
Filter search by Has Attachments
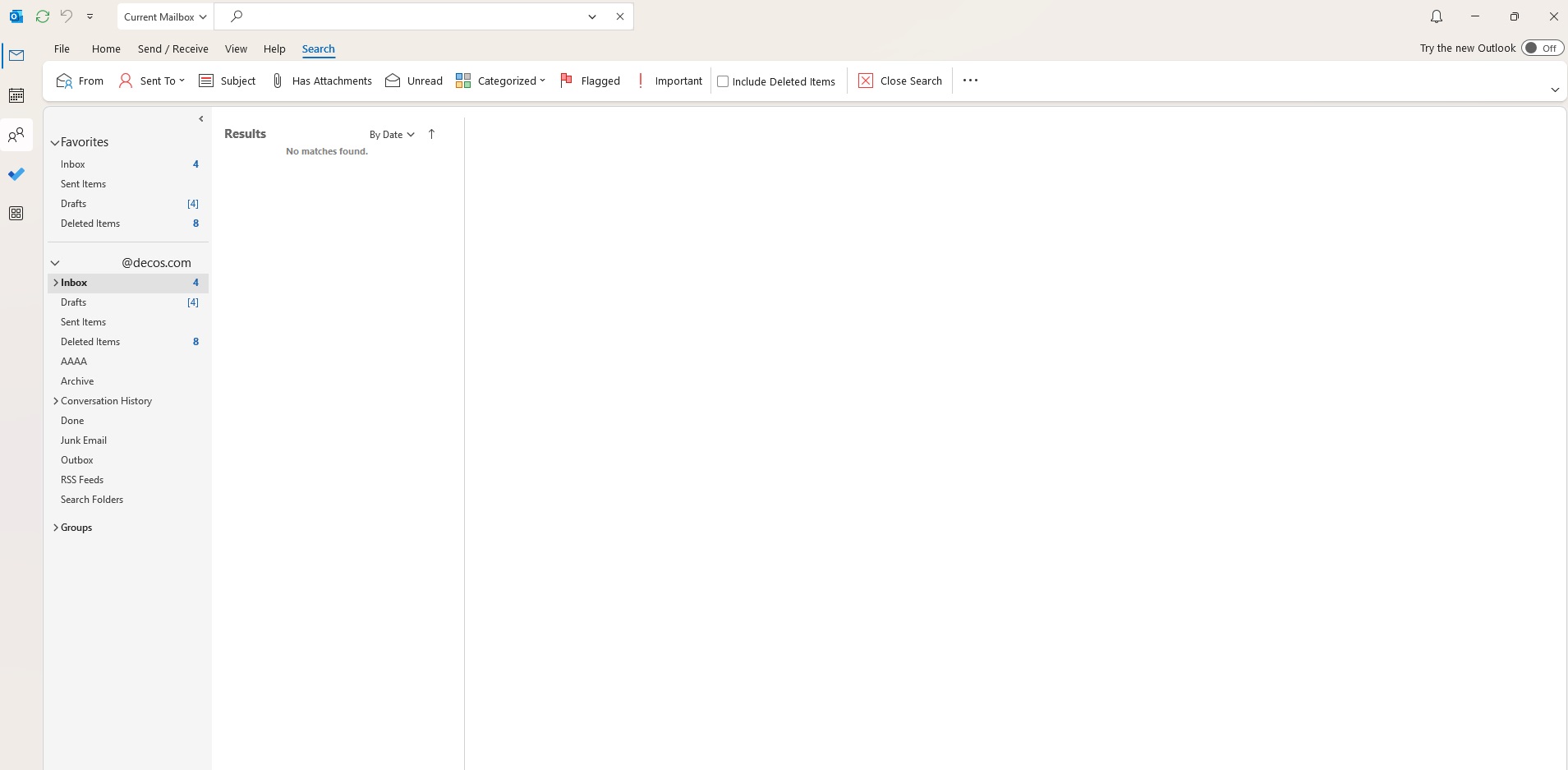(321, 81)
